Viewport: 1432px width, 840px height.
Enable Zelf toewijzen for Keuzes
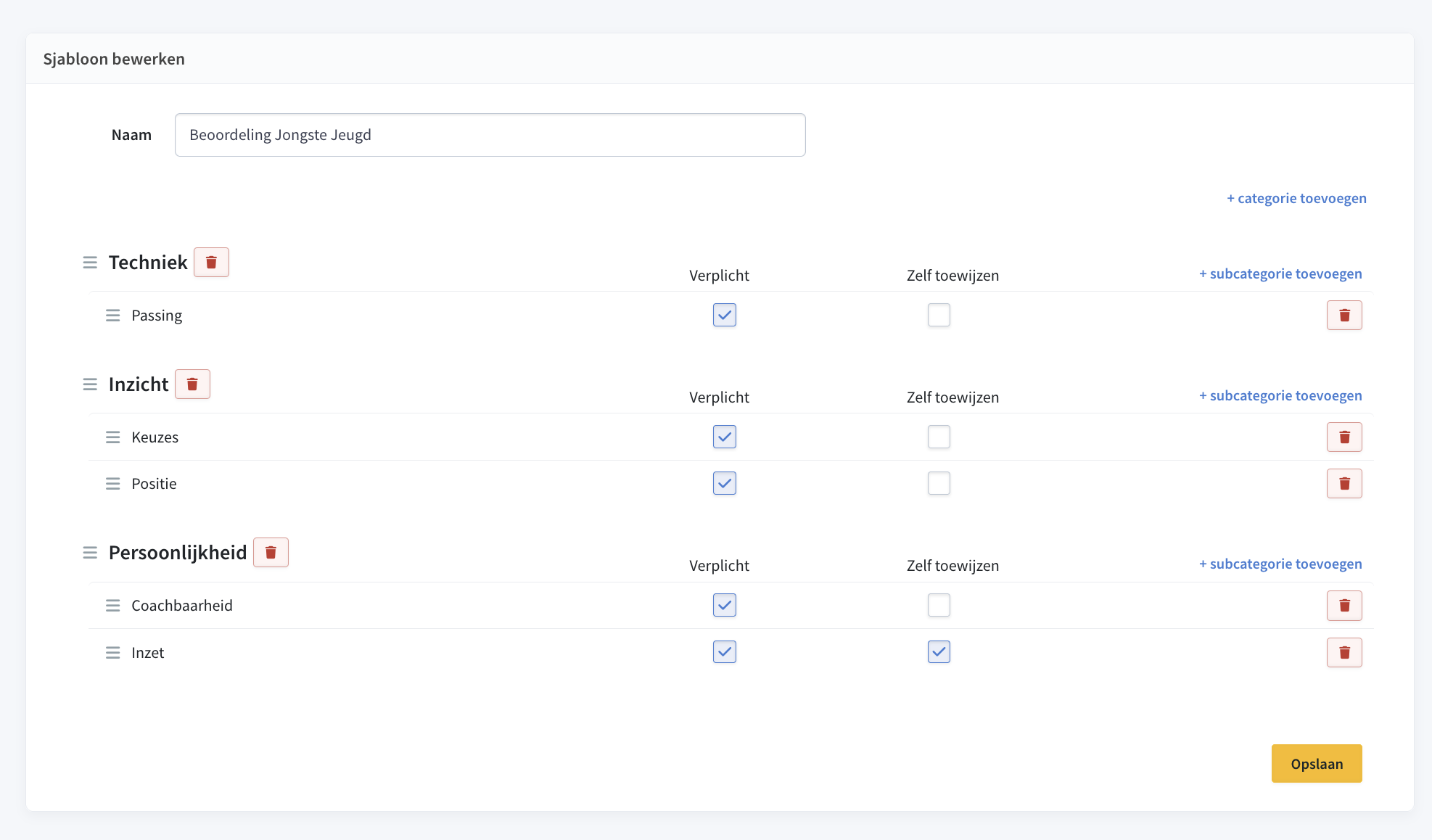coord(938,437)
